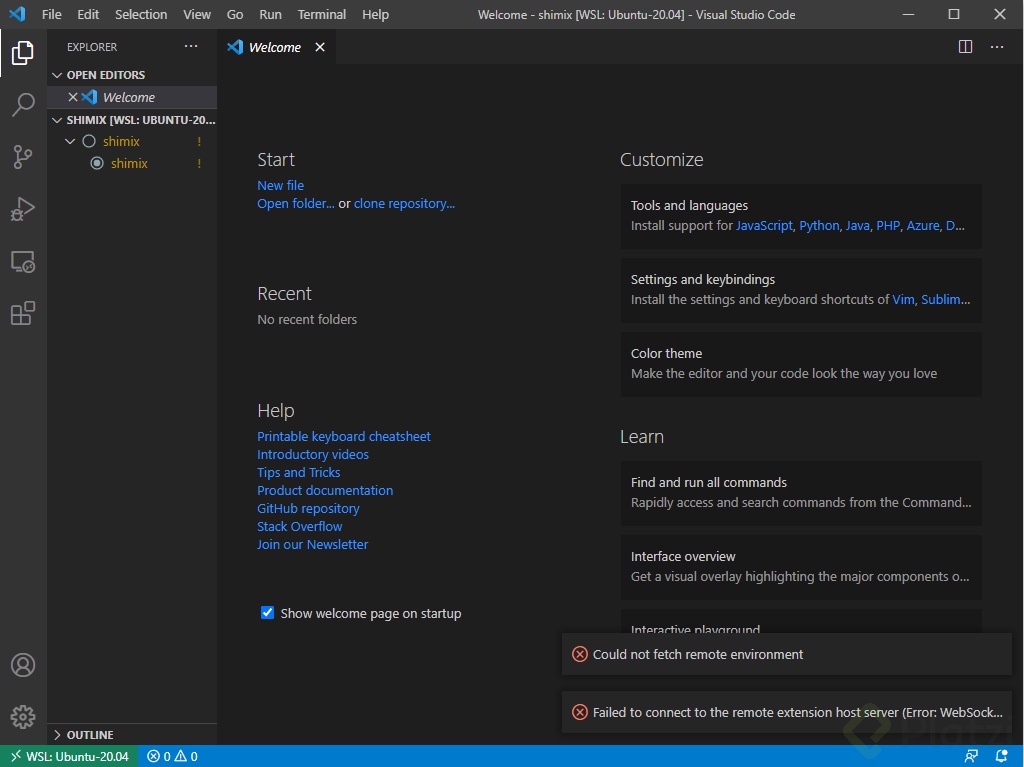Open the 'Introductory videos' link
Viewport: 1024px width, 767px height.
click(x=313, y=455)
